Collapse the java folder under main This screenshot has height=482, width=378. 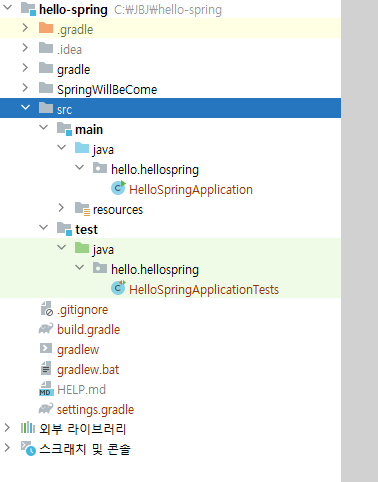pyautogui.click(x=61, y=148)
